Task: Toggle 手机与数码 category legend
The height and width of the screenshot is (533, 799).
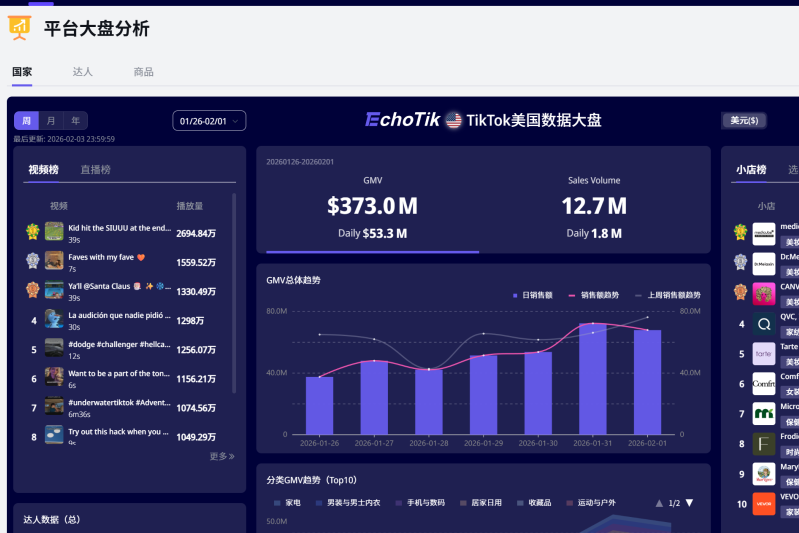Action: [x=420, y=503]
